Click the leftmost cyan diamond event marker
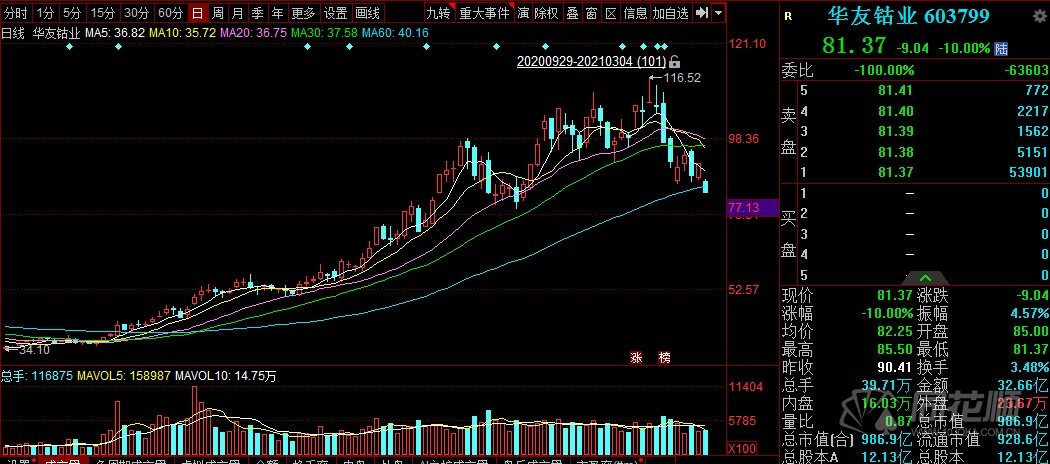 pos(69,46)
